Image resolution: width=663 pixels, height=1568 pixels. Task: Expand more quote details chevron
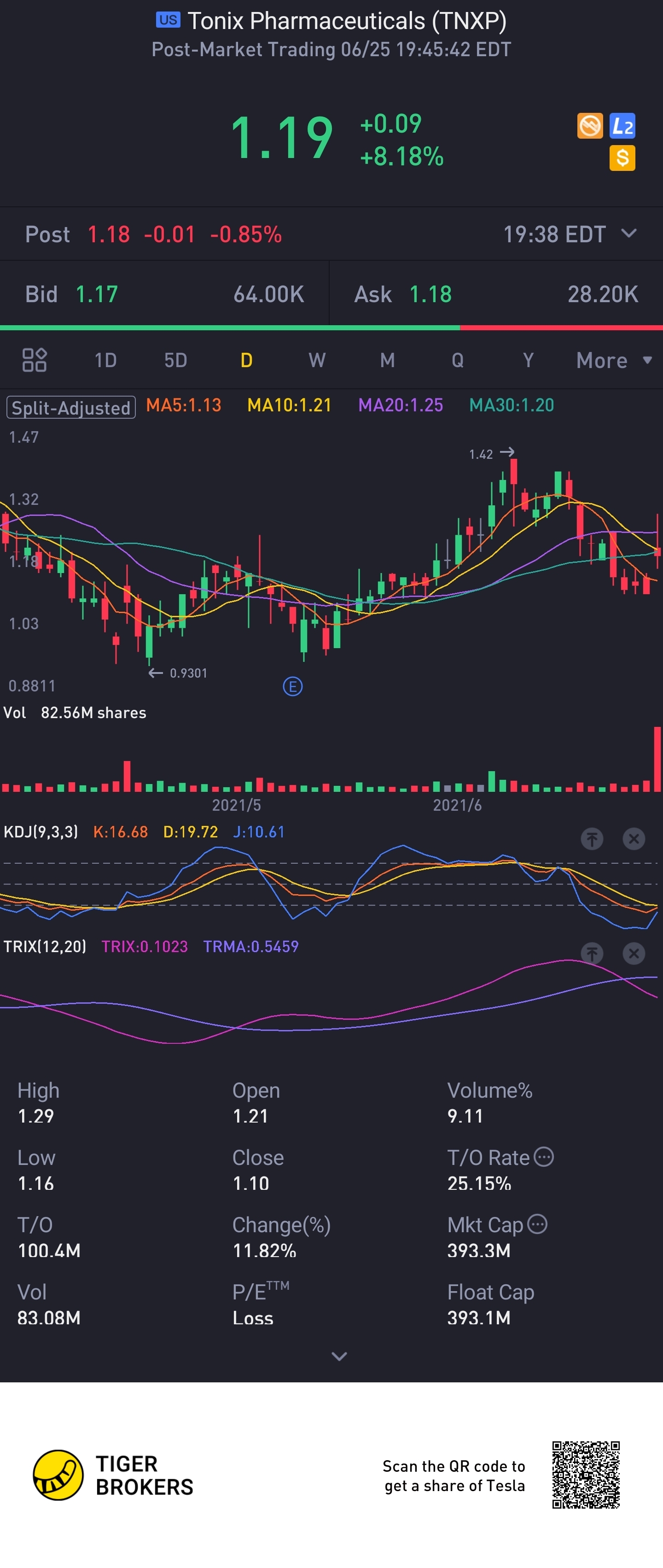[339, 1356]
